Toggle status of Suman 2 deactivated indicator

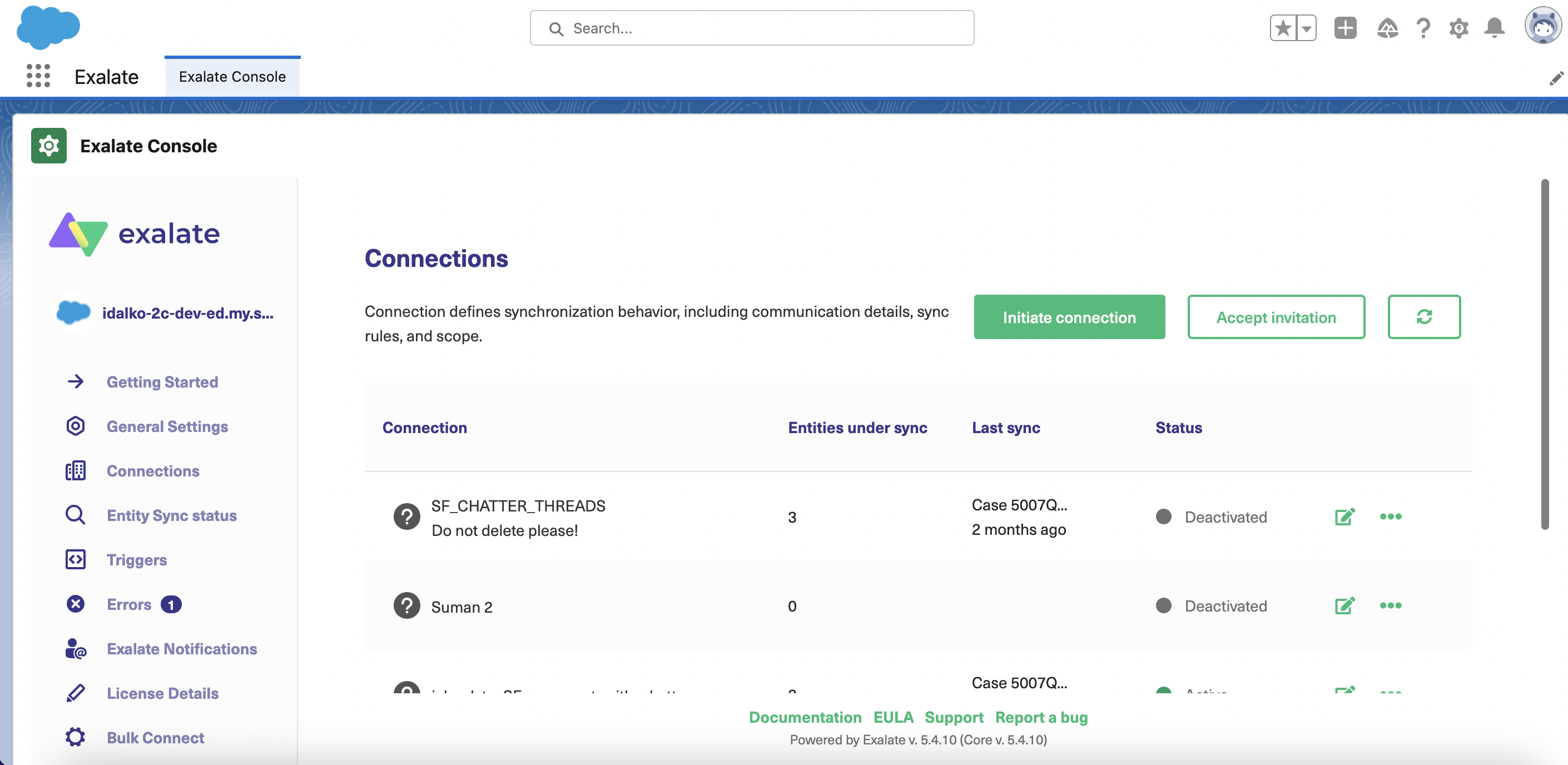1163,606
